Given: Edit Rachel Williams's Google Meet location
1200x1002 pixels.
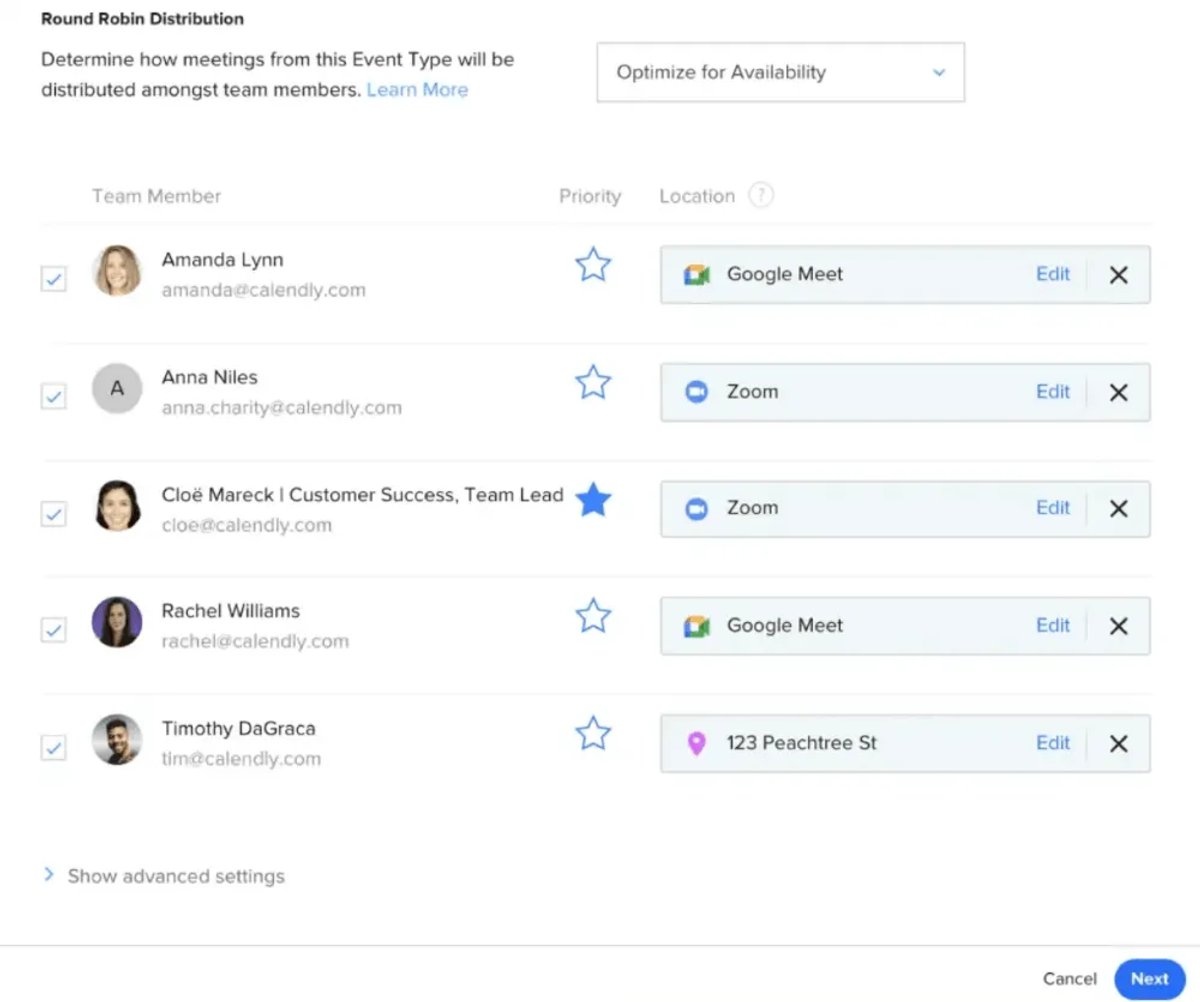Looking at the screenshot, I should click(x=1053, y=625).
